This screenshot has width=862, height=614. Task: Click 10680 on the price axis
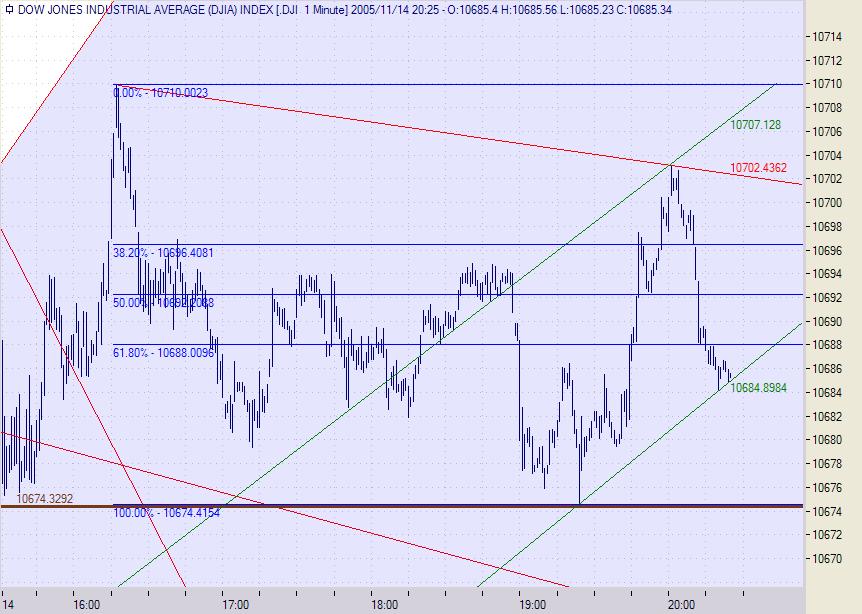pos(827,440)
